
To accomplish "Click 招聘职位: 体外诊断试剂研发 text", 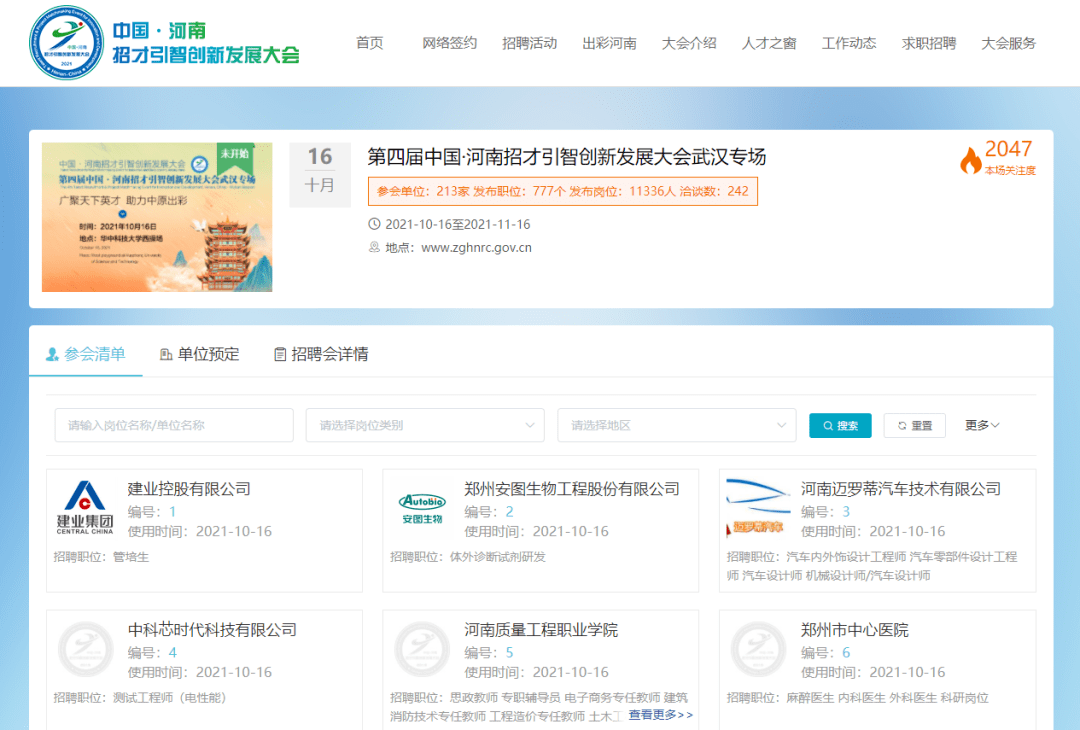I will coord(468,556).
